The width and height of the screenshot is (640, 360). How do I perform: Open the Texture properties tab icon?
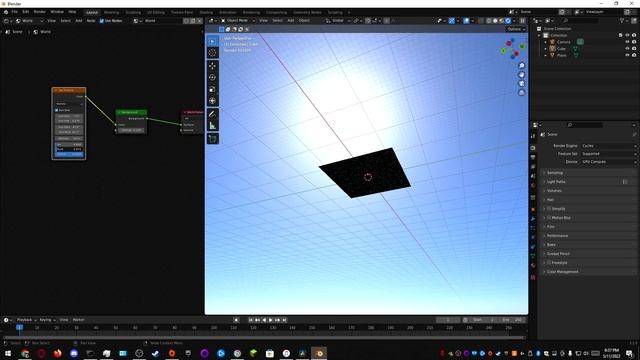click(x=533, y=278)
